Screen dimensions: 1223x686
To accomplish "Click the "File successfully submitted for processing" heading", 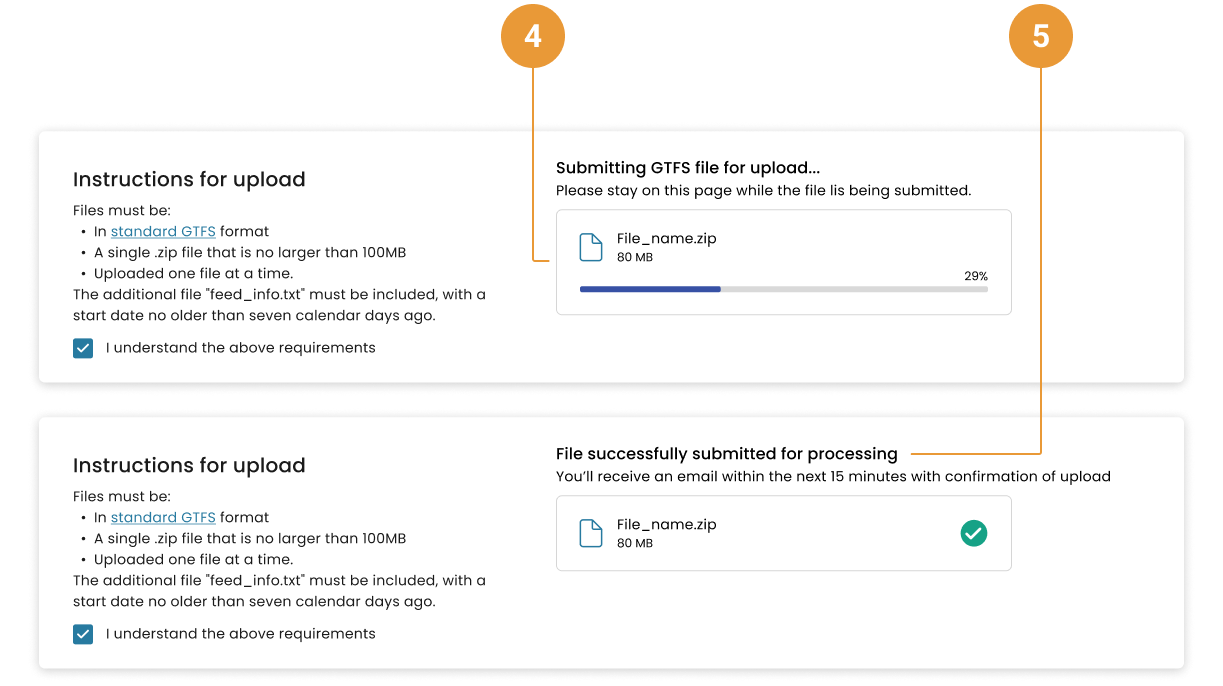I will point(726,454).
